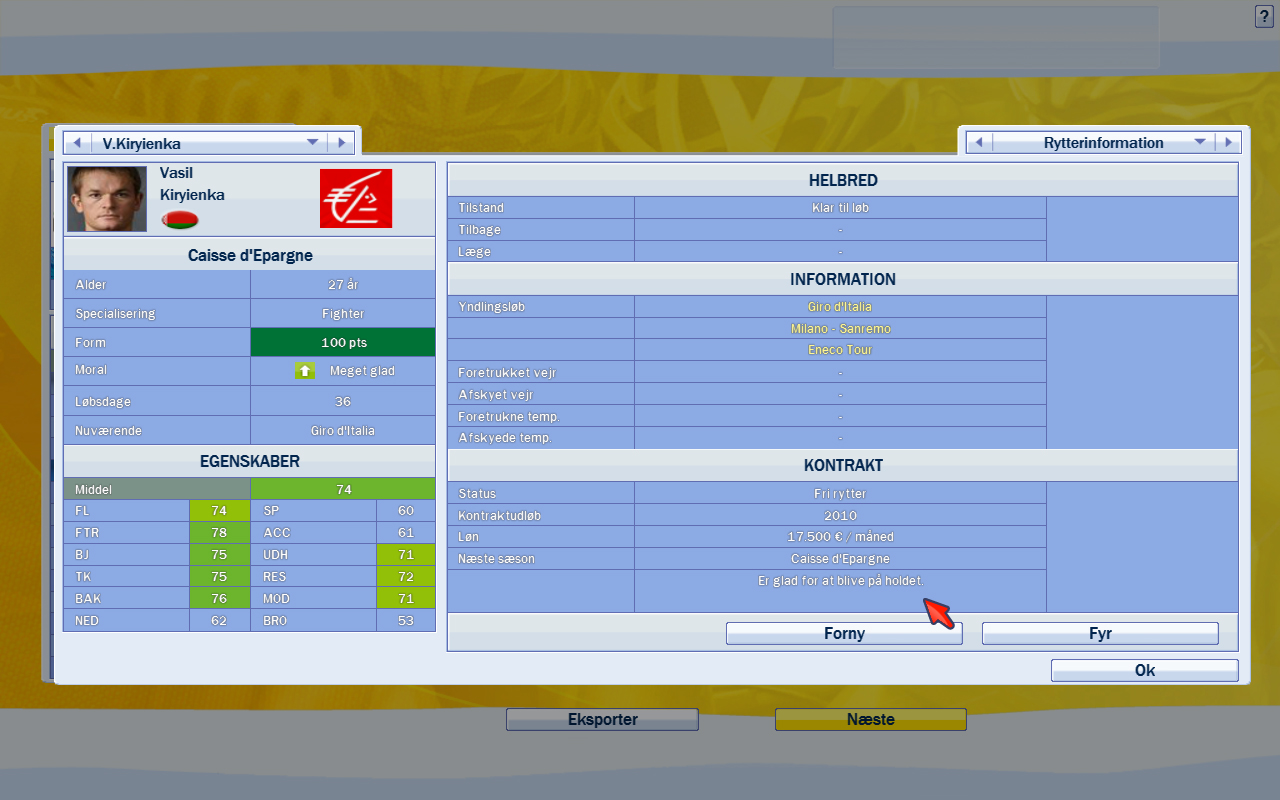
Task: Open the V.Kiryienka rider dropdown
Action: click(312, 143)
